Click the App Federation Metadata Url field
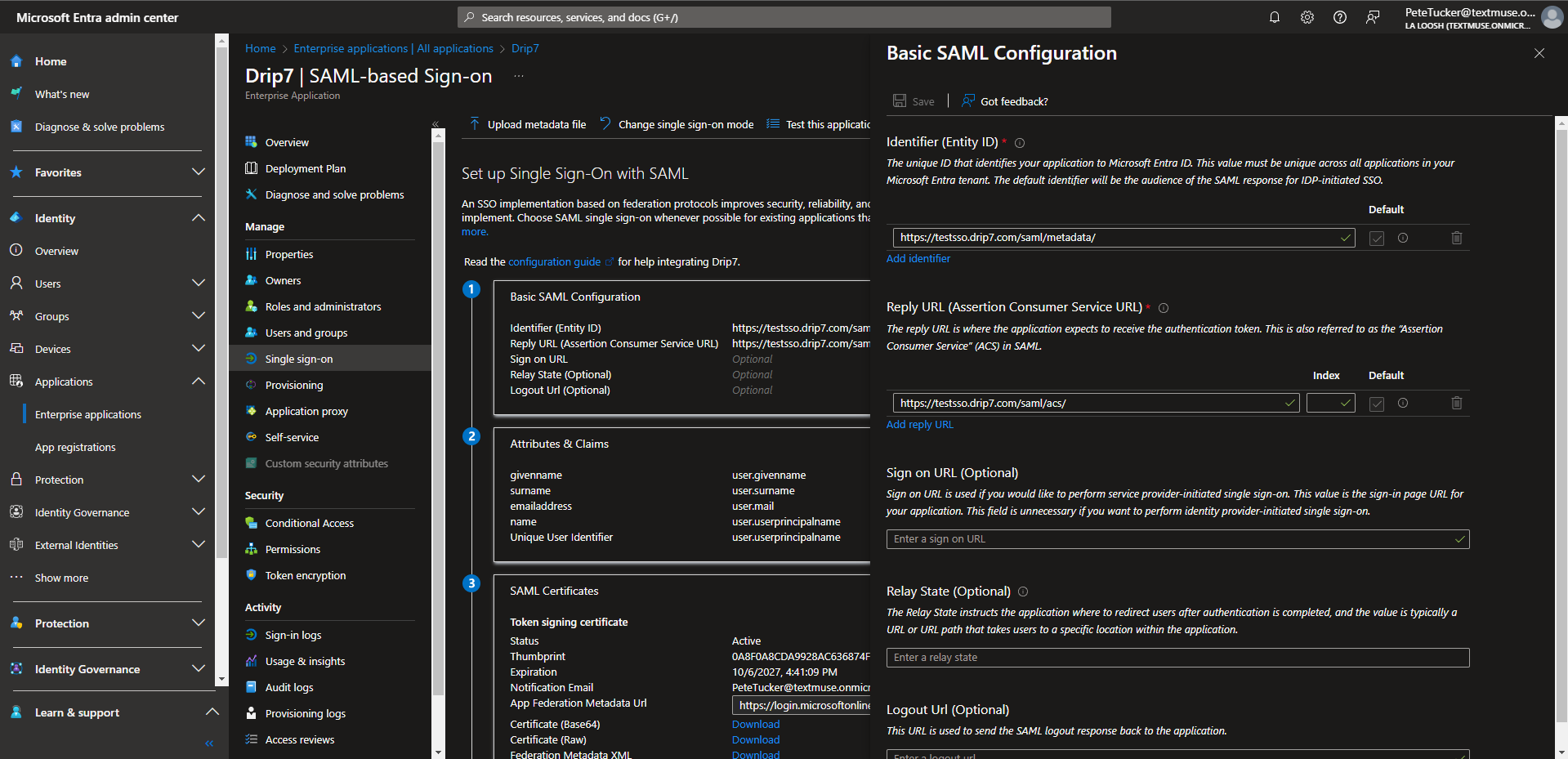 [802, 705]
